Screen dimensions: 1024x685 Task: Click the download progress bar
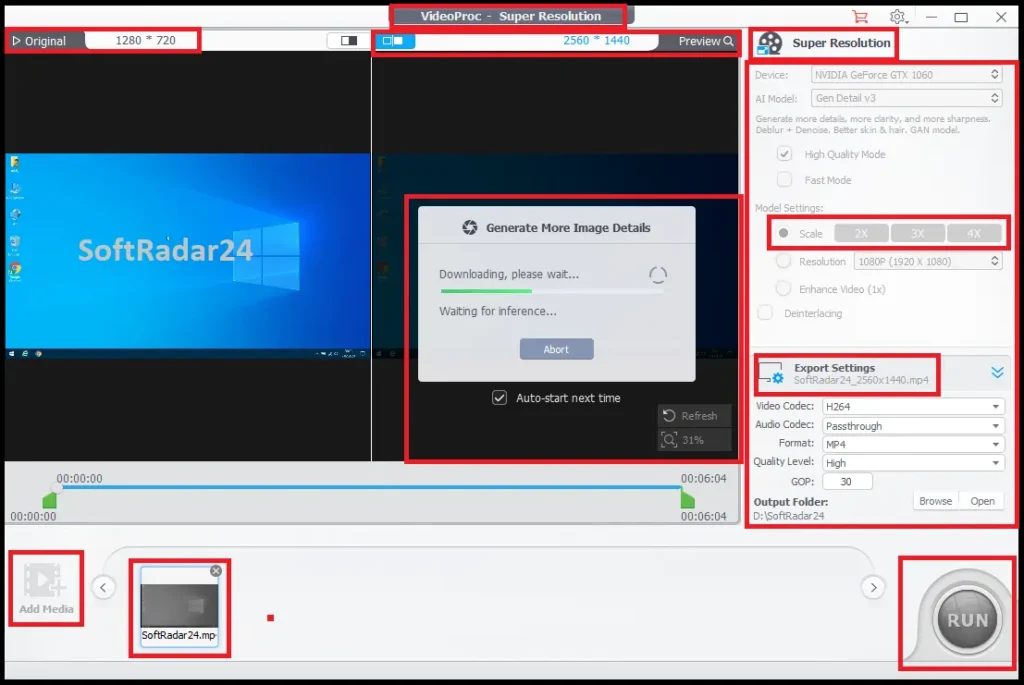tap(552, 291)
